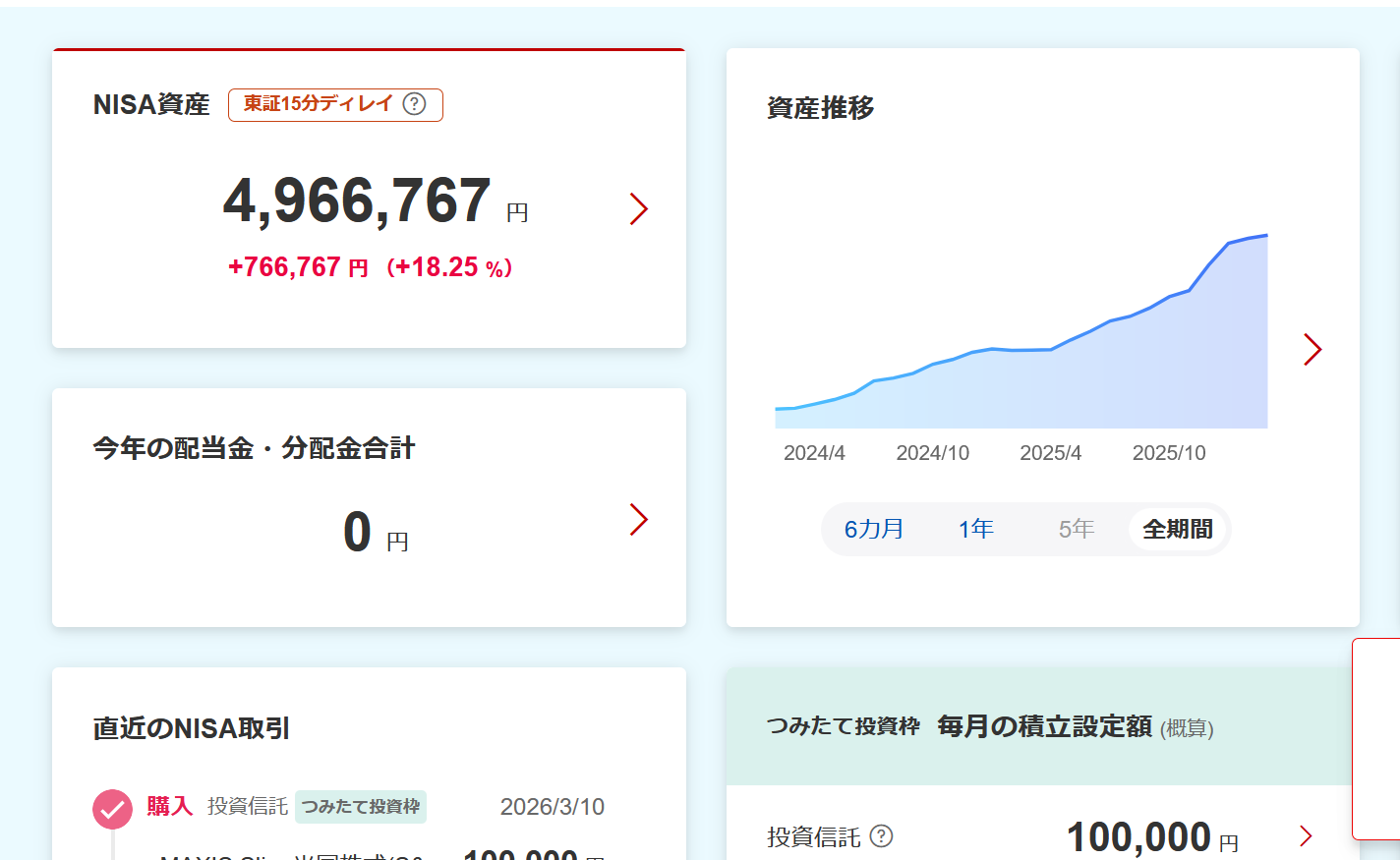Switch chart to 1年 period
This screenshot has width=1400, height=860.
pyautogui.click(x=975, y=529)
